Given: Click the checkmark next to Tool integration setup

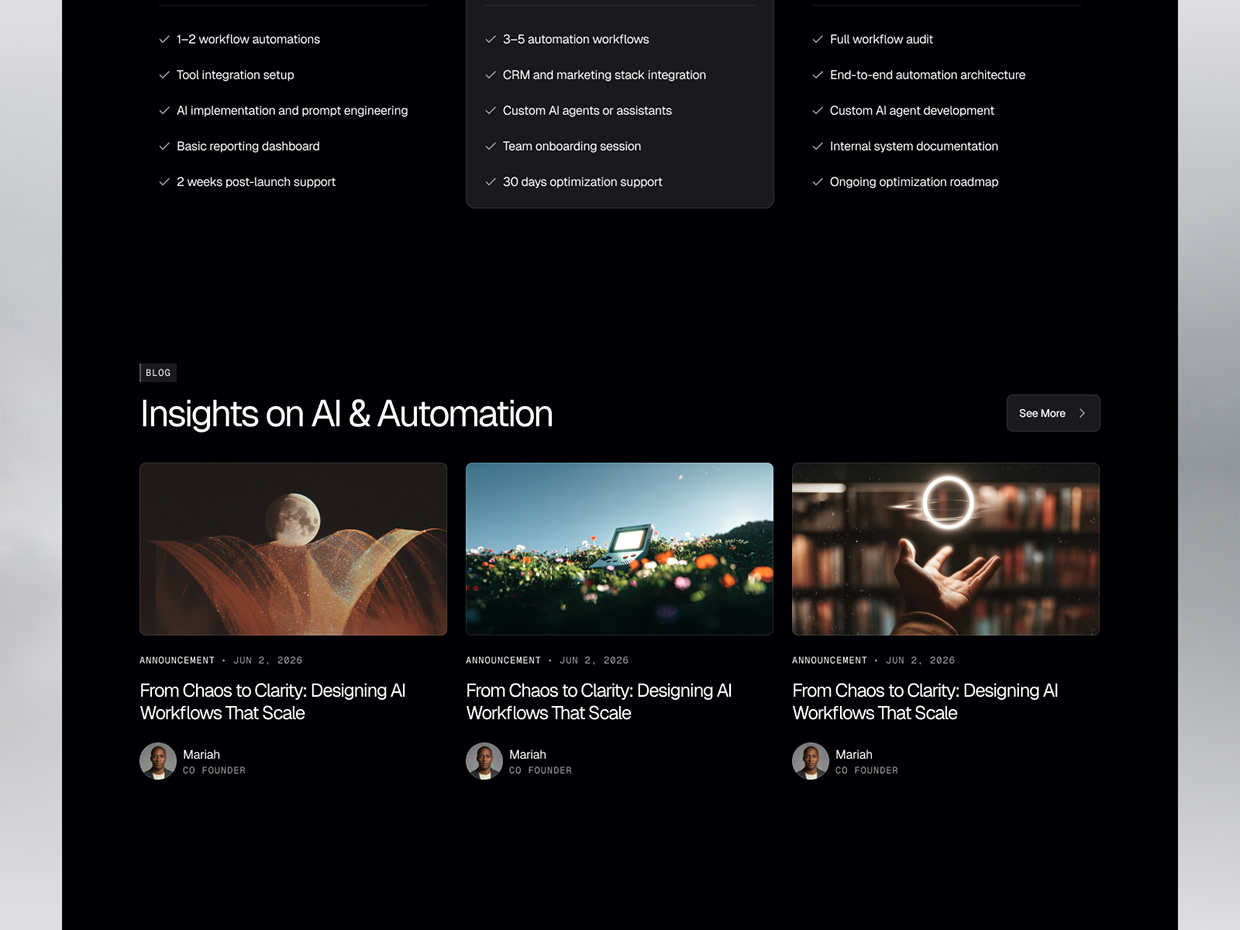Looking at the screenshot, I should [x=164, y=75].
